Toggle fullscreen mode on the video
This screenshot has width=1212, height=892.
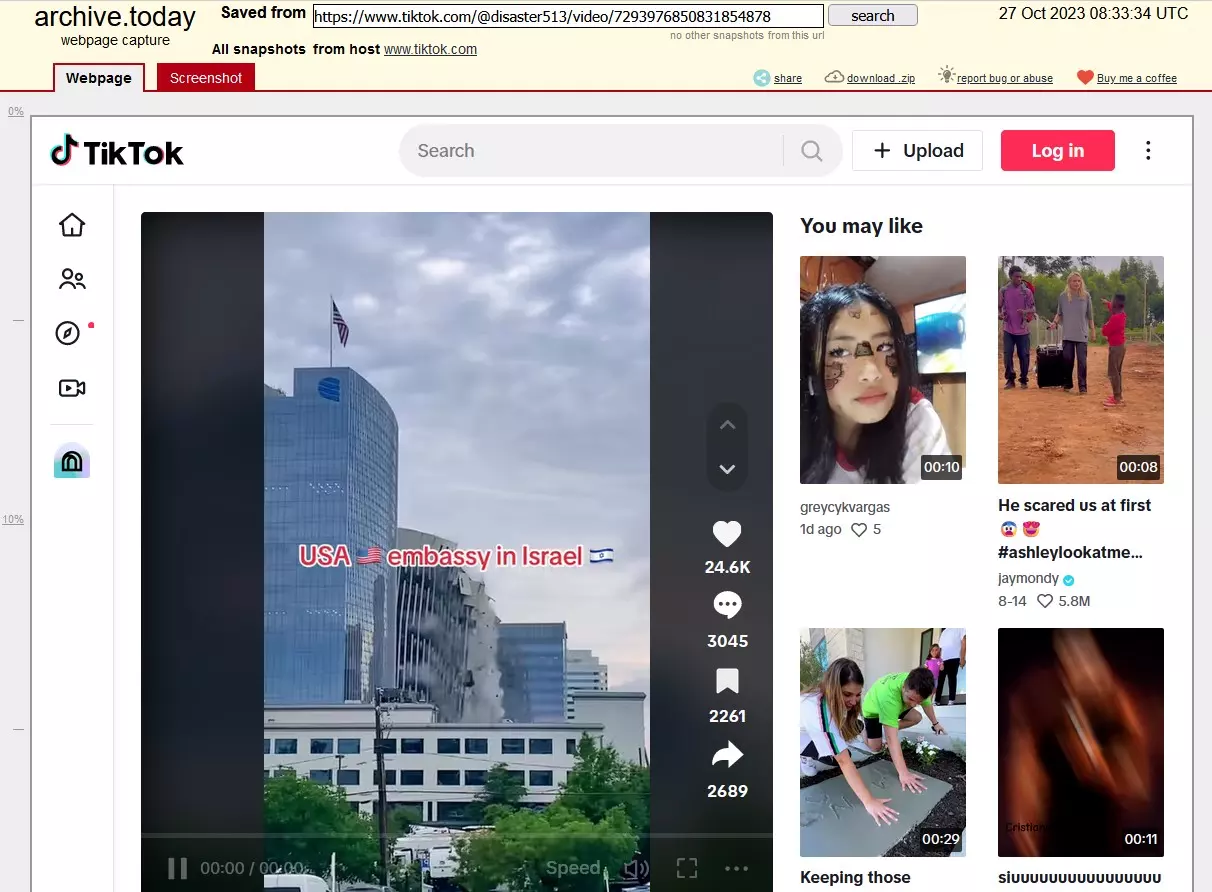click(x=686, y=868)
